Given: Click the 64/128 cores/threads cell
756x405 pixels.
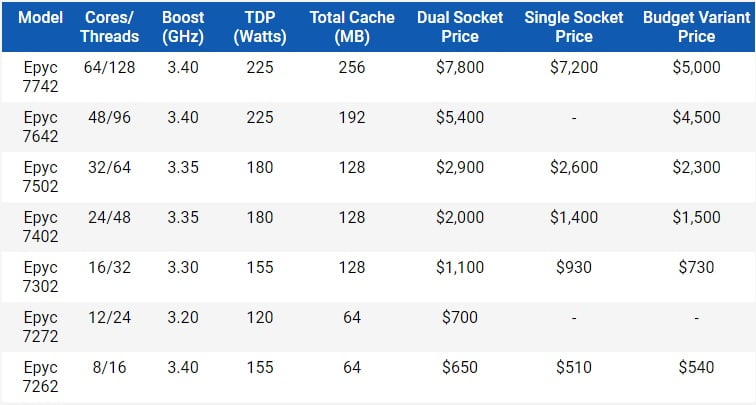Looking at the screenshot, I should click(x=112, y=68).
